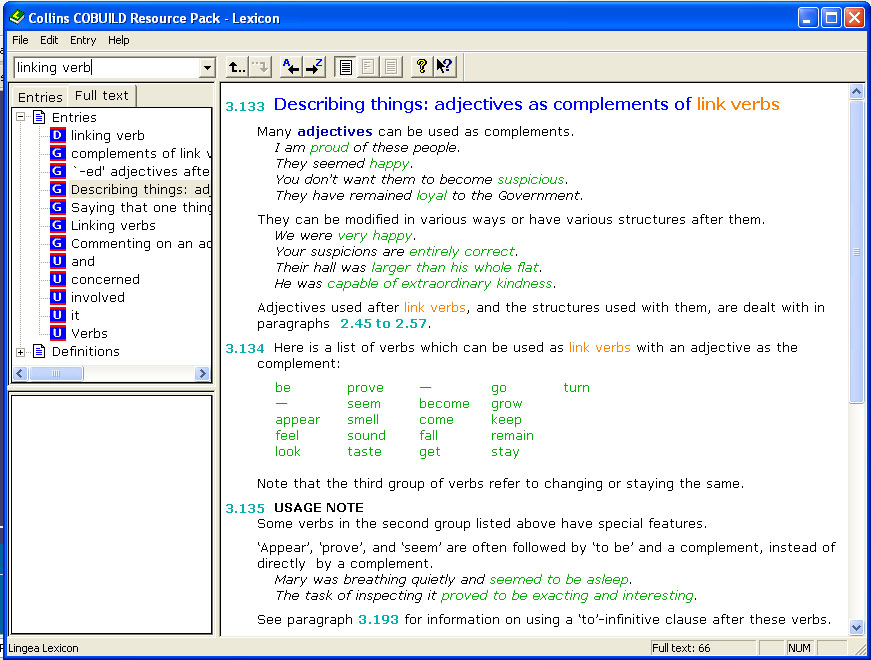Click the D icon beside linking verb
The height and width of the screenshot is (660, 871).
pyautogui.click(x=58, y=135)
